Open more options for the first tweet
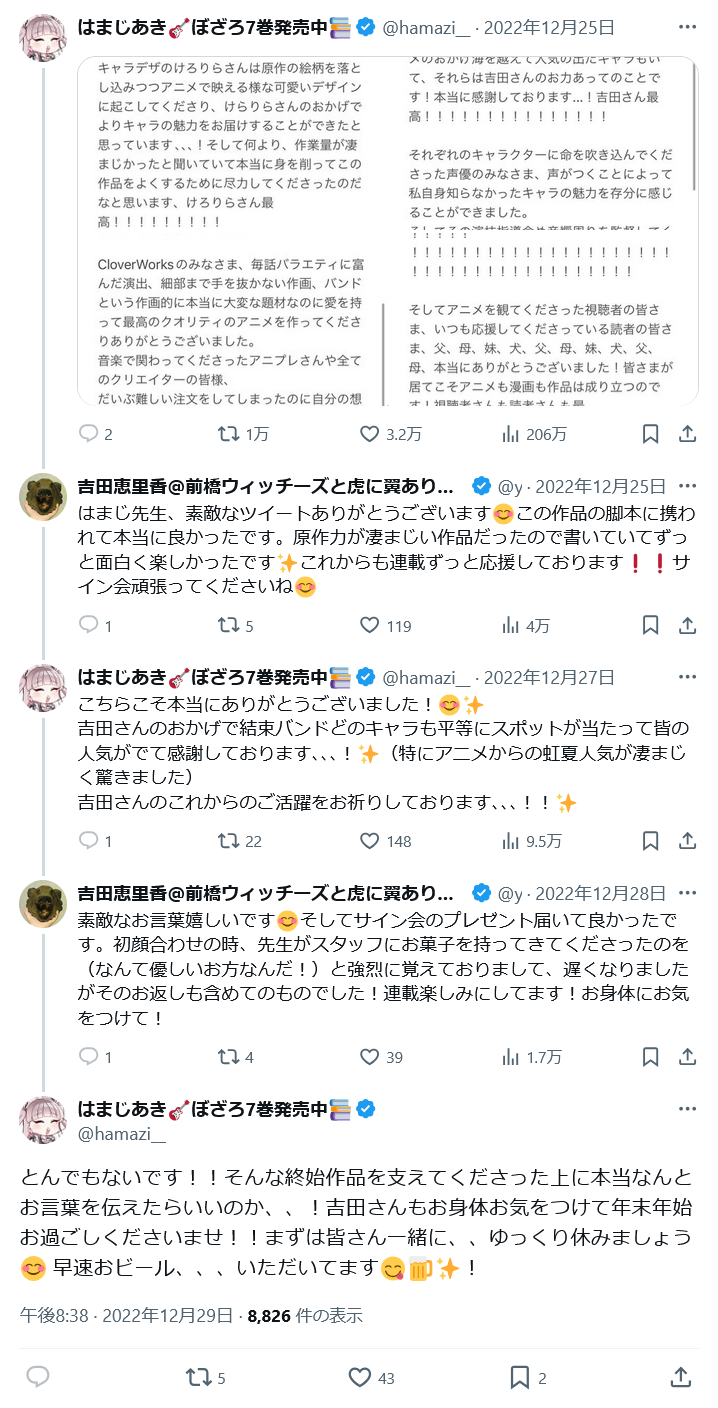 688,27
